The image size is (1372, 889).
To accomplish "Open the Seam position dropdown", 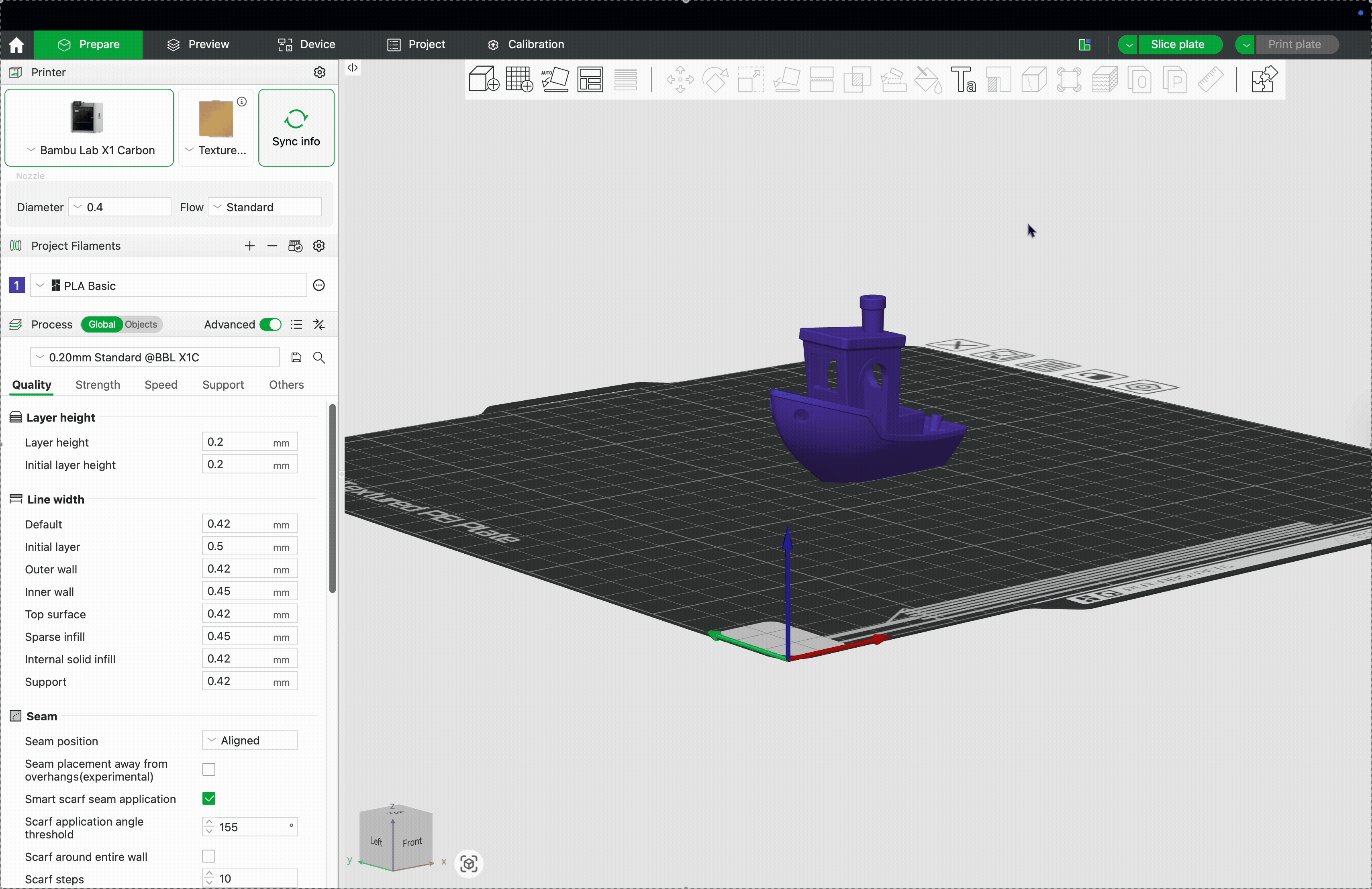I will coord(249,740).
